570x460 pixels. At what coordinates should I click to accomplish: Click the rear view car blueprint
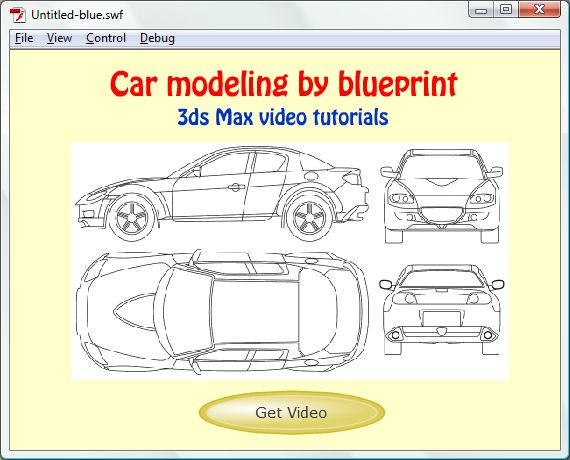pos(442,310)
